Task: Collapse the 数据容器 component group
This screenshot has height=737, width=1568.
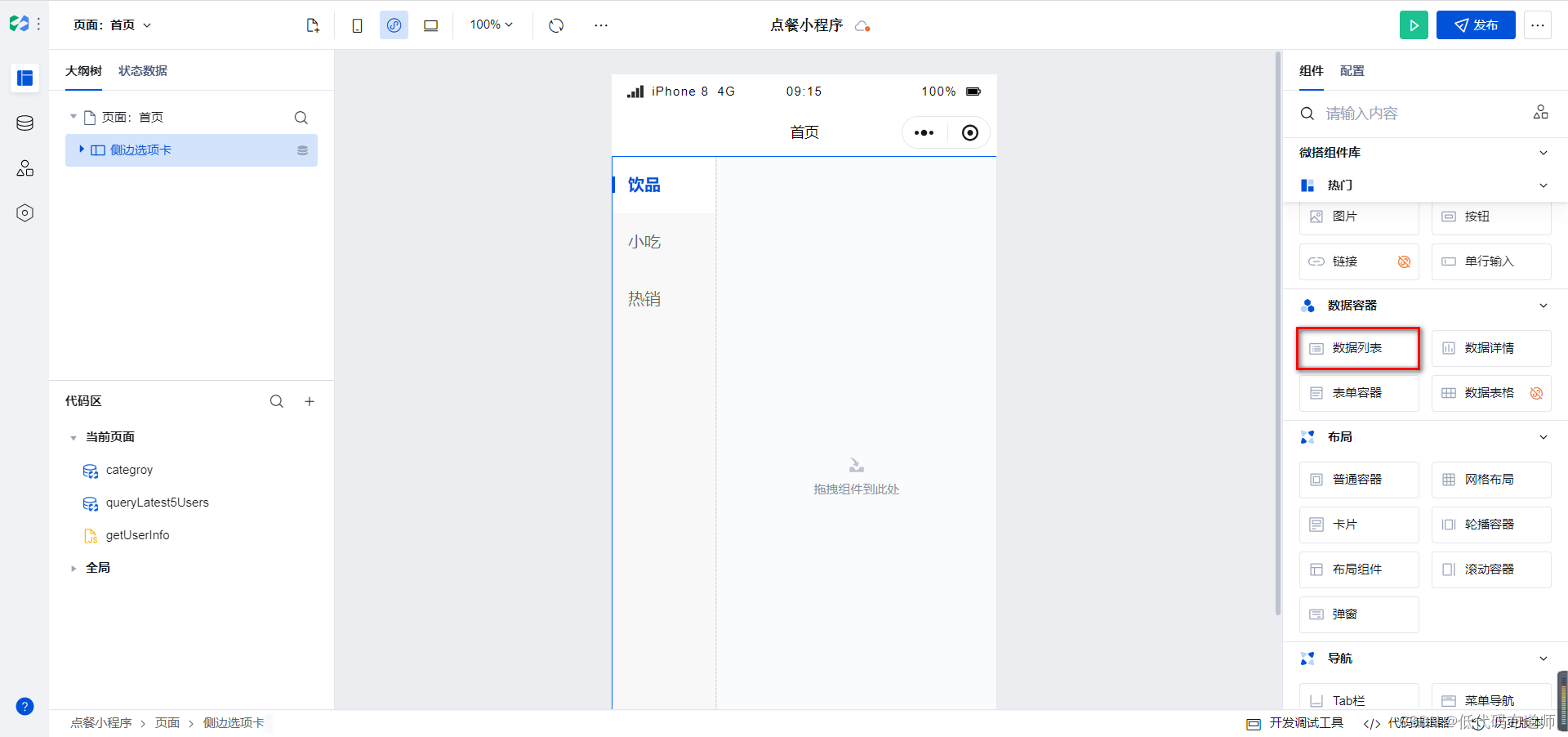Action: coord(1543,306)
